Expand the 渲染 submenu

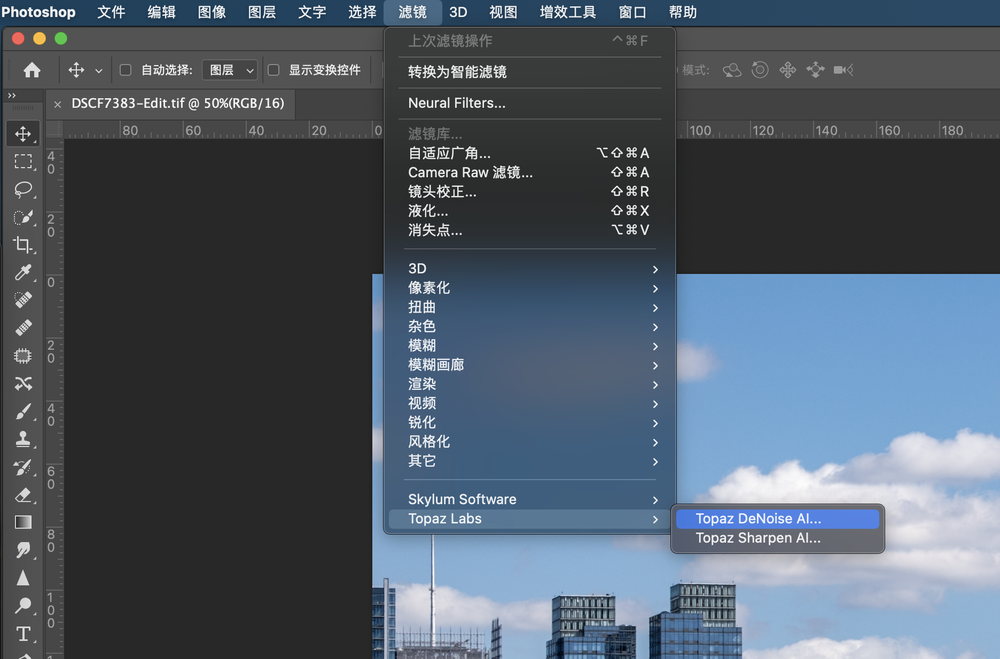[531, 383]
